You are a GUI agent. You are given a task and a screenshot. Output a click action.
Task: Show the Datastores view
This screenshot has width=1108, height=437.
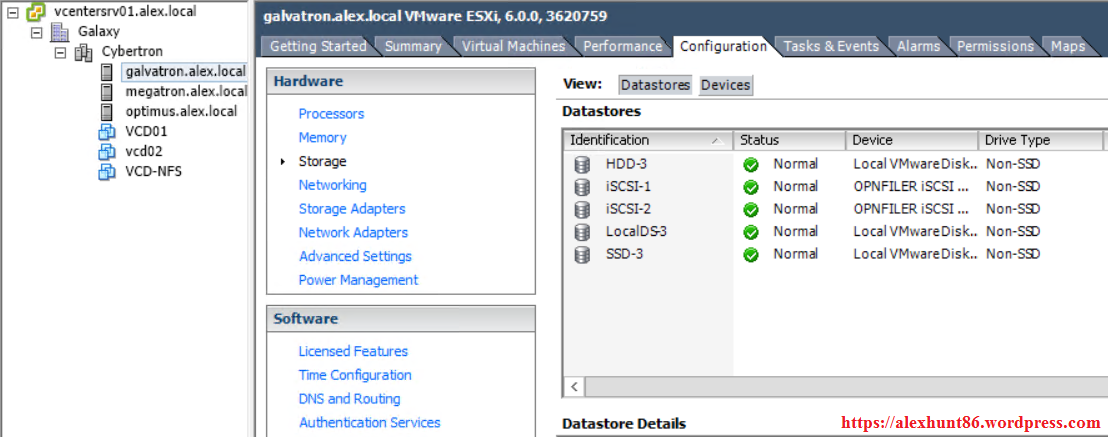click(x=655, y=85)
